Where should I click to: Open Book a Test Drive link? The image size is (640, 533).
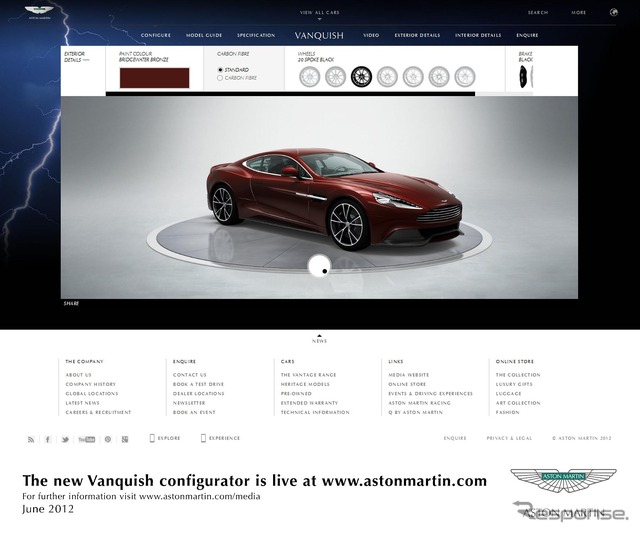click(x=198, y=384)
